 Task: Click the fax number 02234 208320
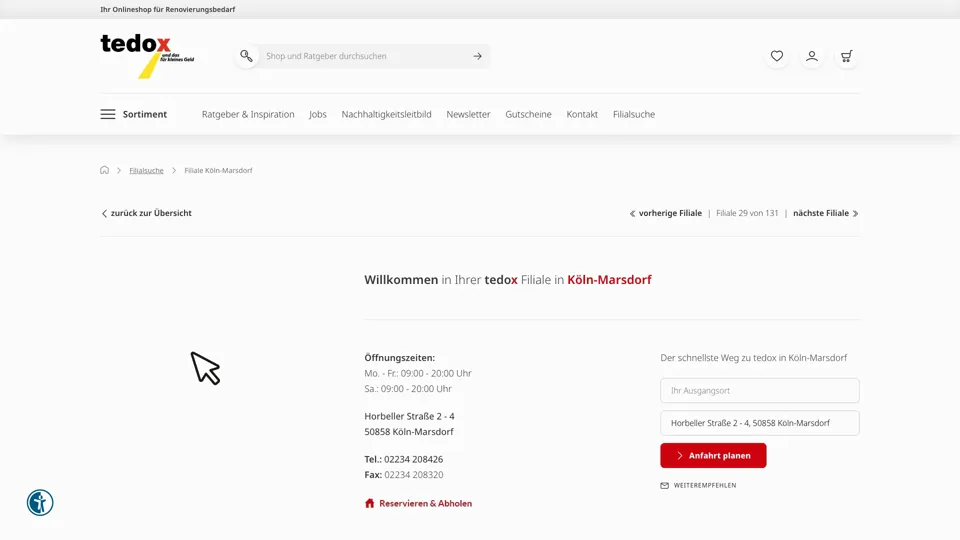pyautogui.click(x=413, y=474)
